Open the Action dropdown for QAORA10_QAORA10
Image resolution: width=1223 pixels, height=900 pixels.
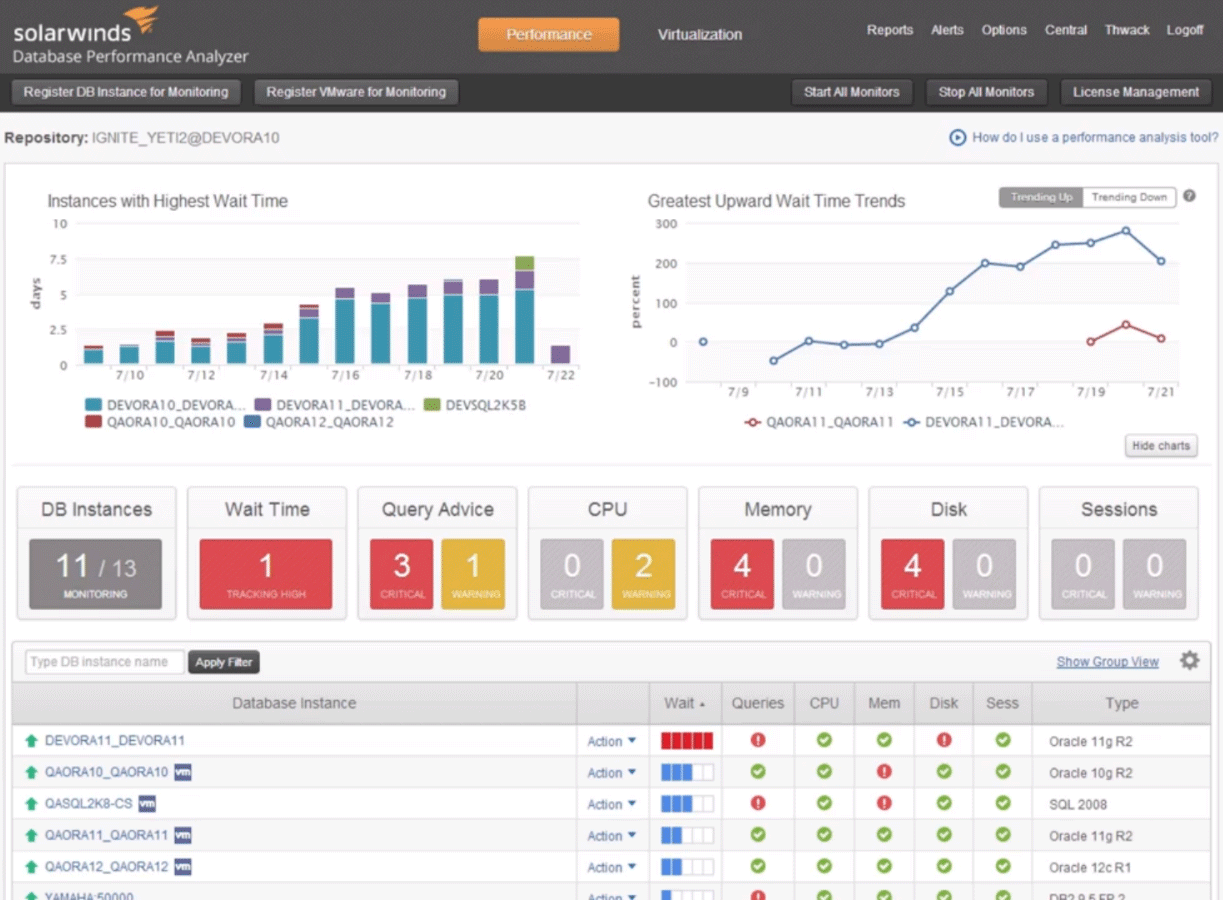(x=611, y=773)
